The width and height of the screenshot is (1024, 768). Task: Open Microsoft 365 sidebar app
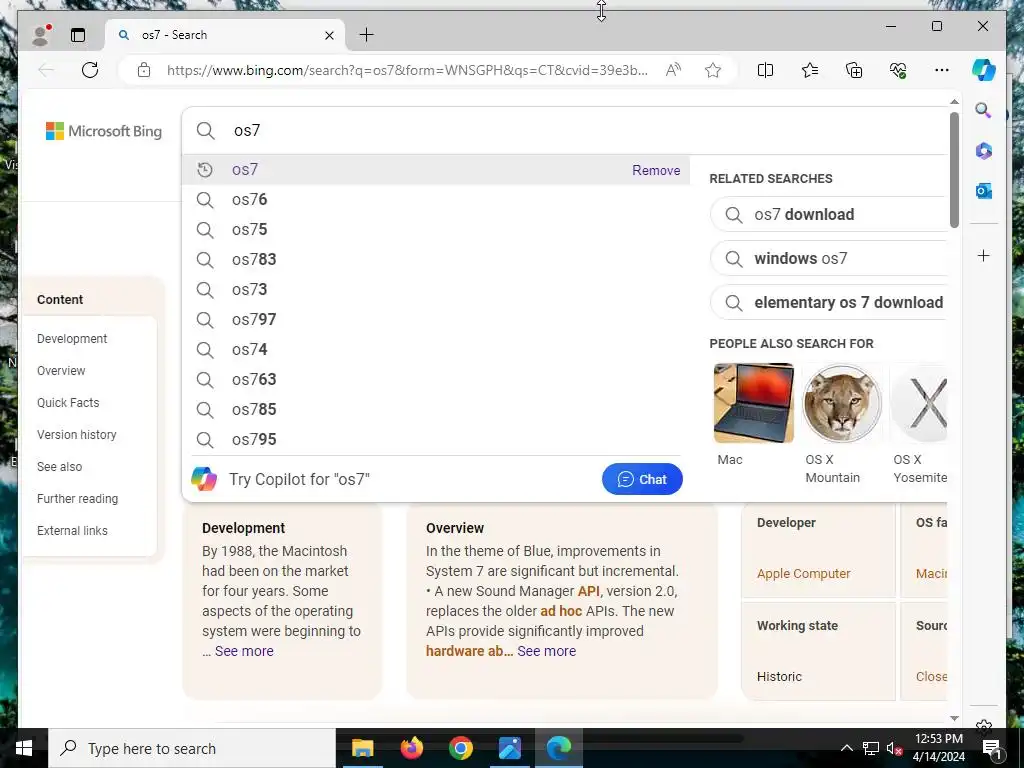click(x=984, y=151)
